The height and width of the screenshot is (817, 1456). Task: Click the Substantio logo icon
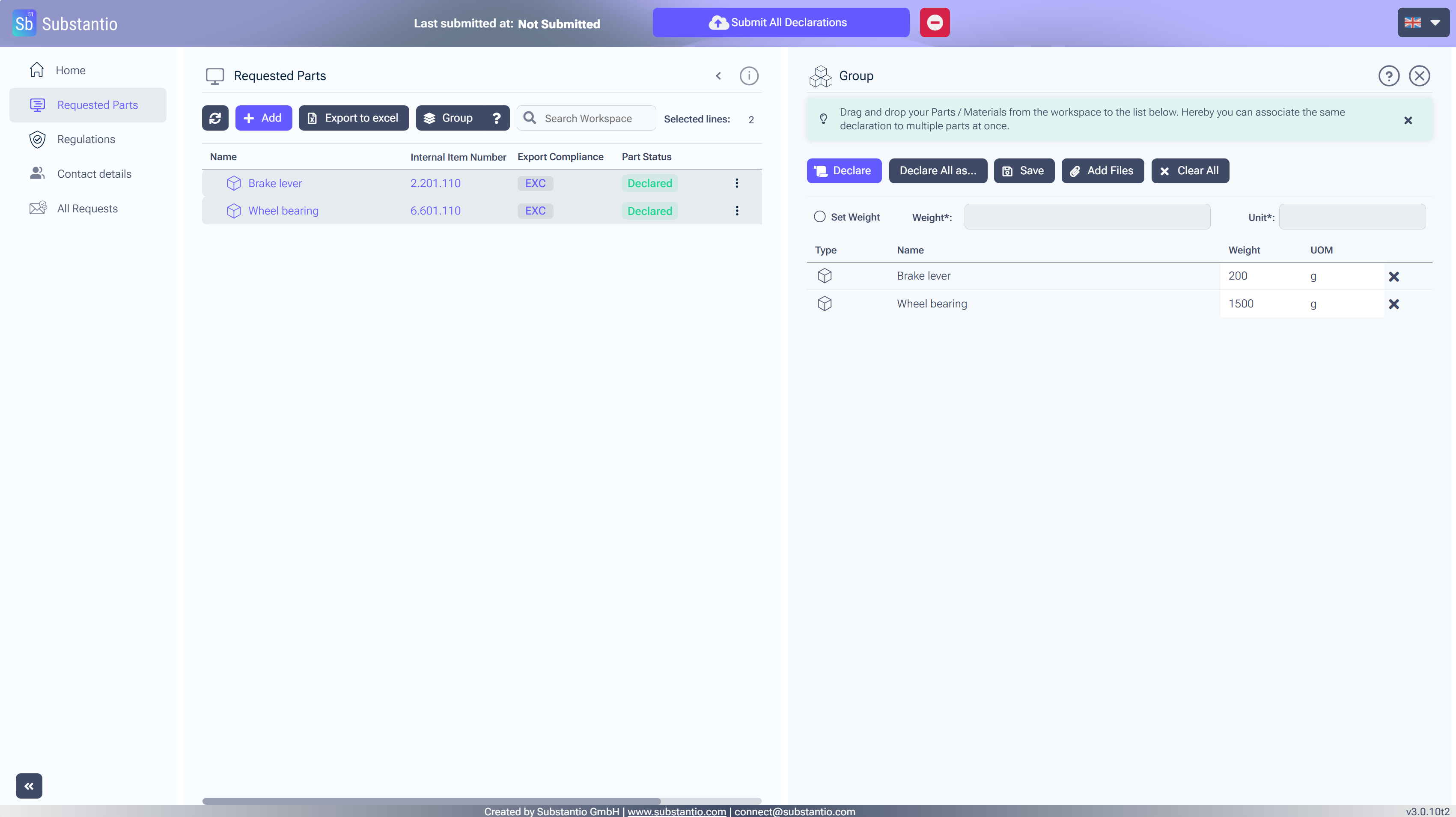24,23
